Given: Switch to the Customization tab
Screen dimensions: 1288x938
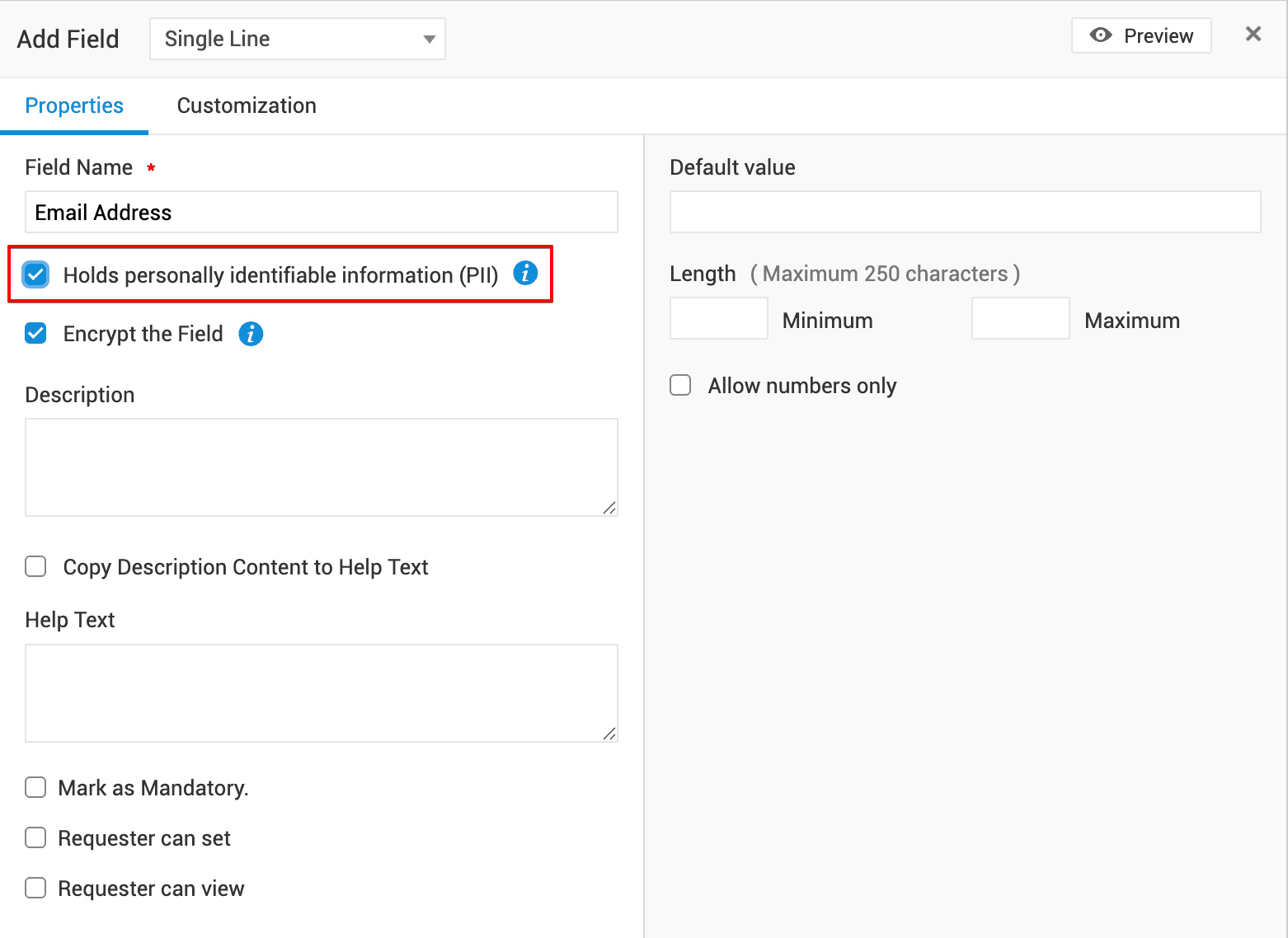Looking at the screenshot, I should pos(247,106).
